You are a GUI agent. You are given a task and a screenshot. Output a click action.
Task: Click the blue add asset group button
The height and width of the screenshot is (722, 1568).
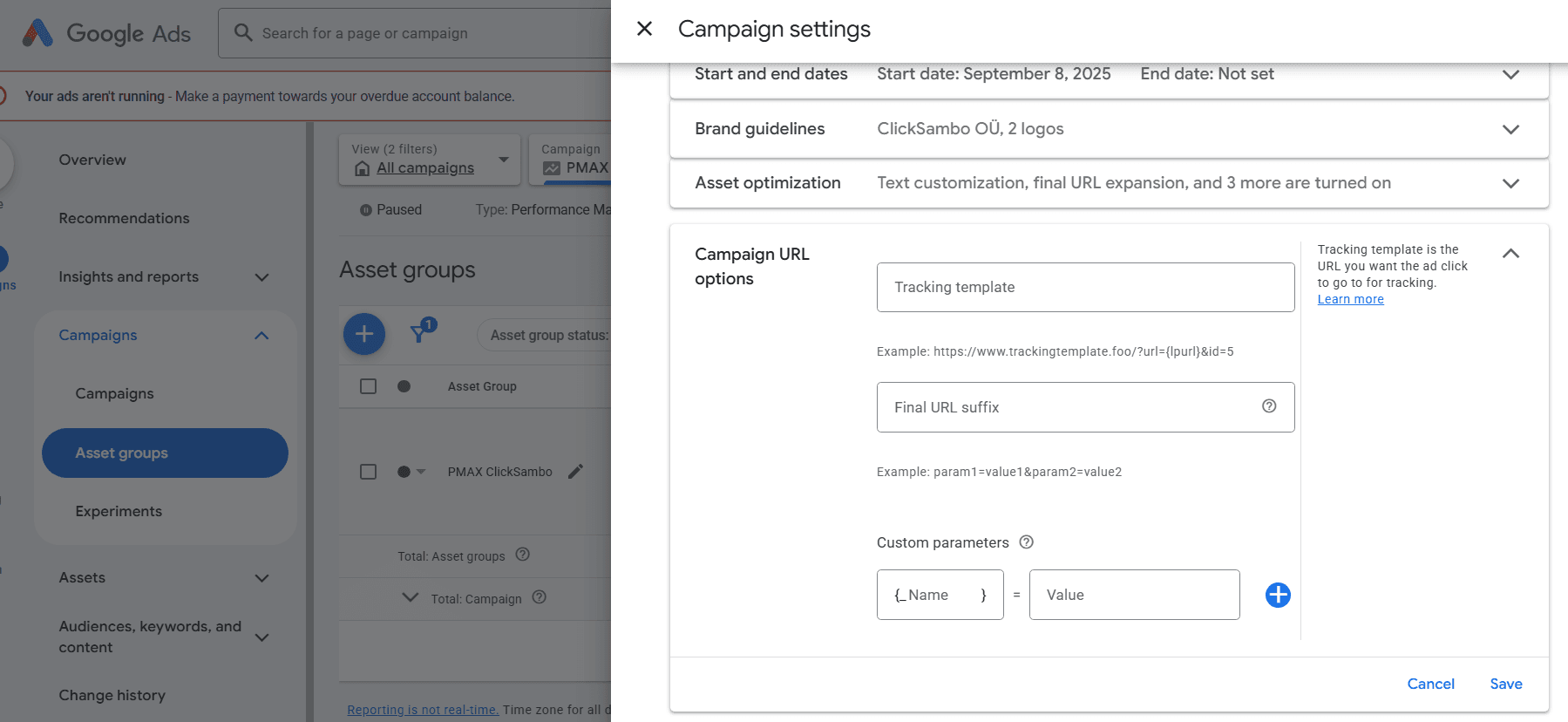364,334
